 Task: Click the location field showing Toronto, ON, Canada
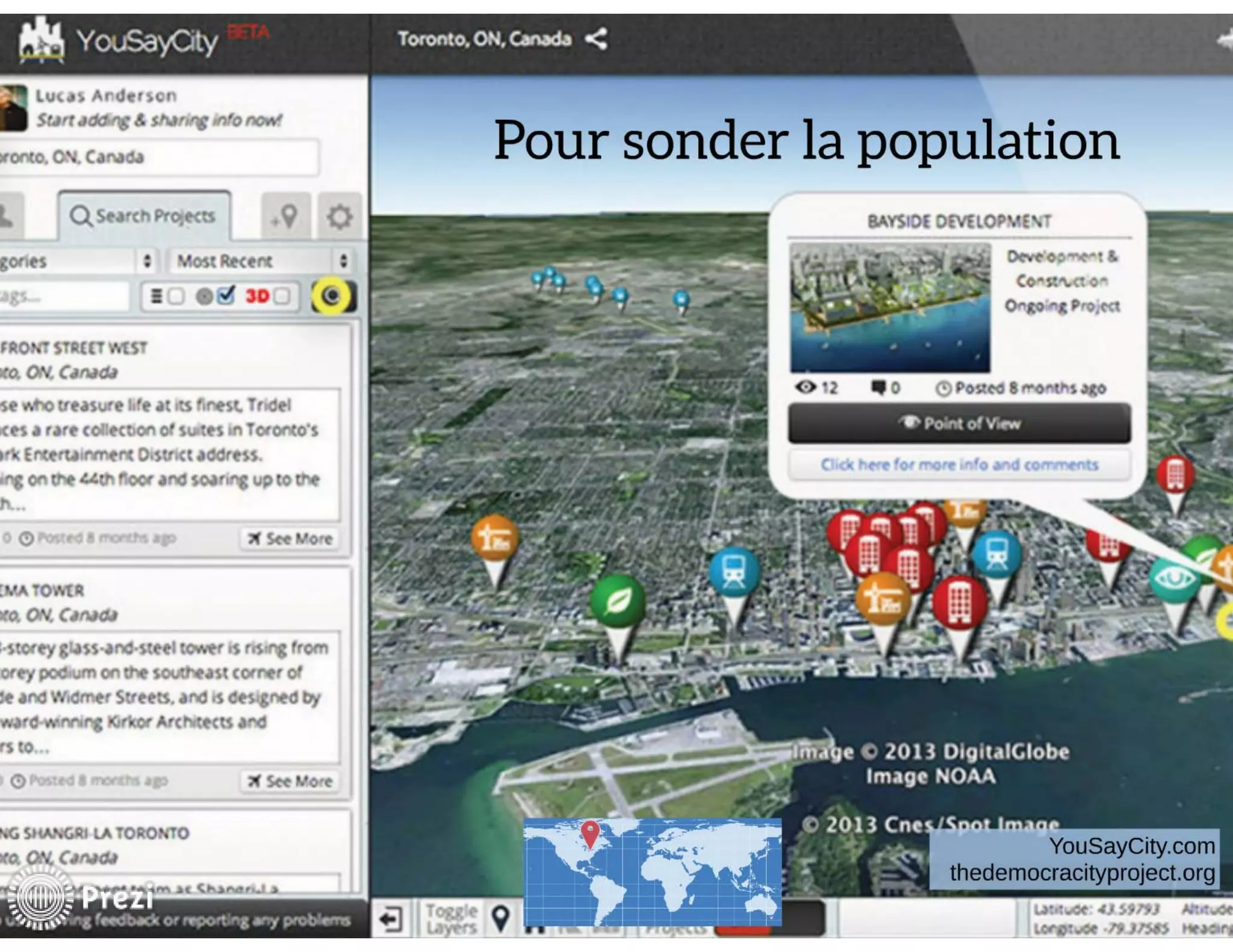[x=158, y=157]
